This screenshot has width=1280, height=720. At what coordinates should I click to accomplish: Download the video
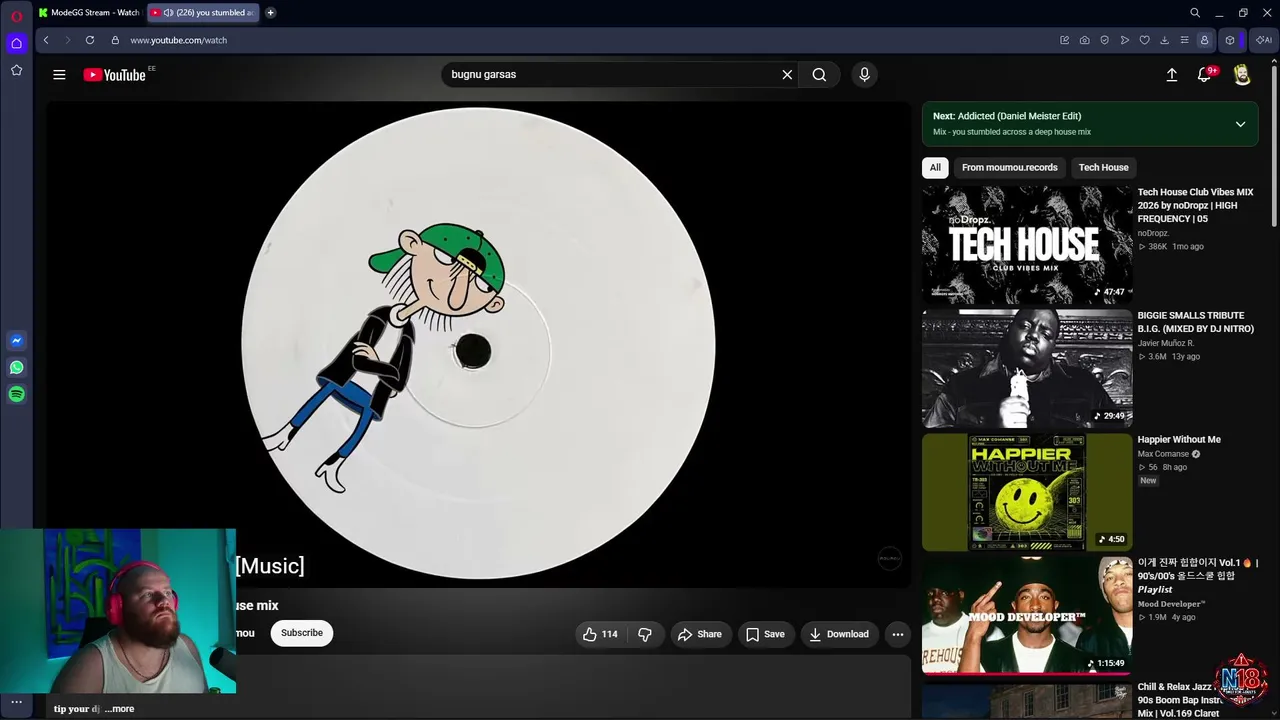[x=839, y=634]
